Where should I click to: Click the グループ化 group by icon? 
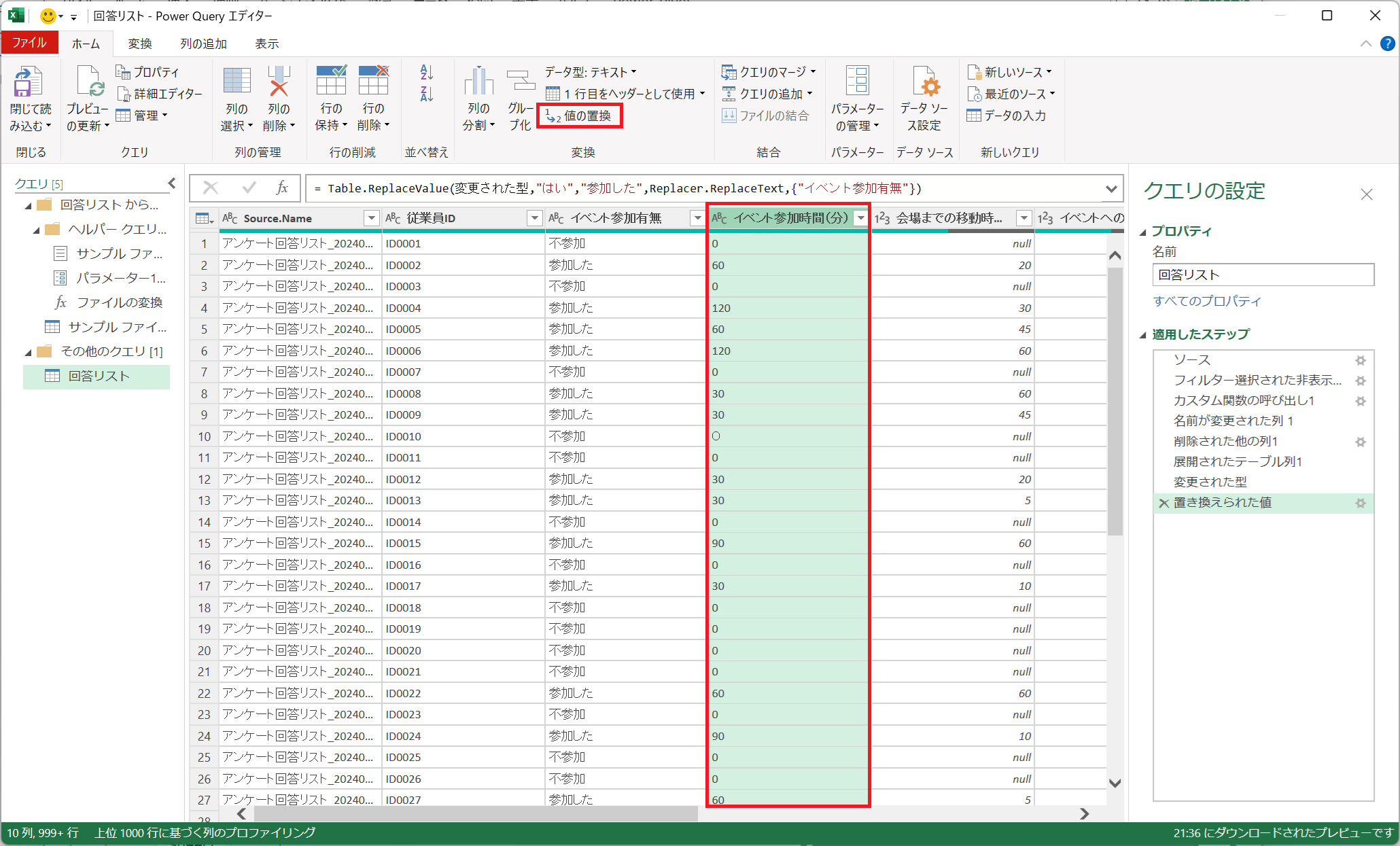[x=521, y=81]
